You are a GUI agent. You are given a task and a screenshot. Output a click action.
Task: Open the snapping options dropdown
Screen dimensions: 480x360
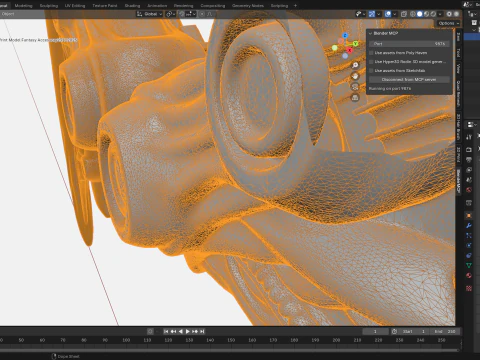pos(191,14)
